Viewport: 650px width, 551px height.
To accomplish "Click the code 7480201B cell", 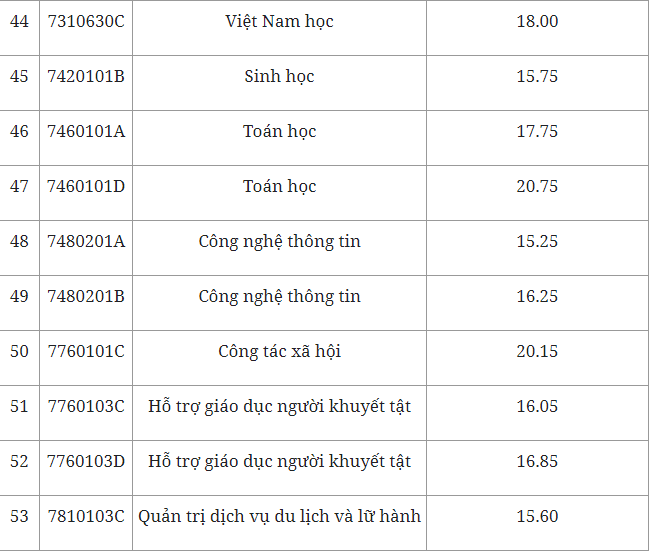I will click(x=86, y=297).
